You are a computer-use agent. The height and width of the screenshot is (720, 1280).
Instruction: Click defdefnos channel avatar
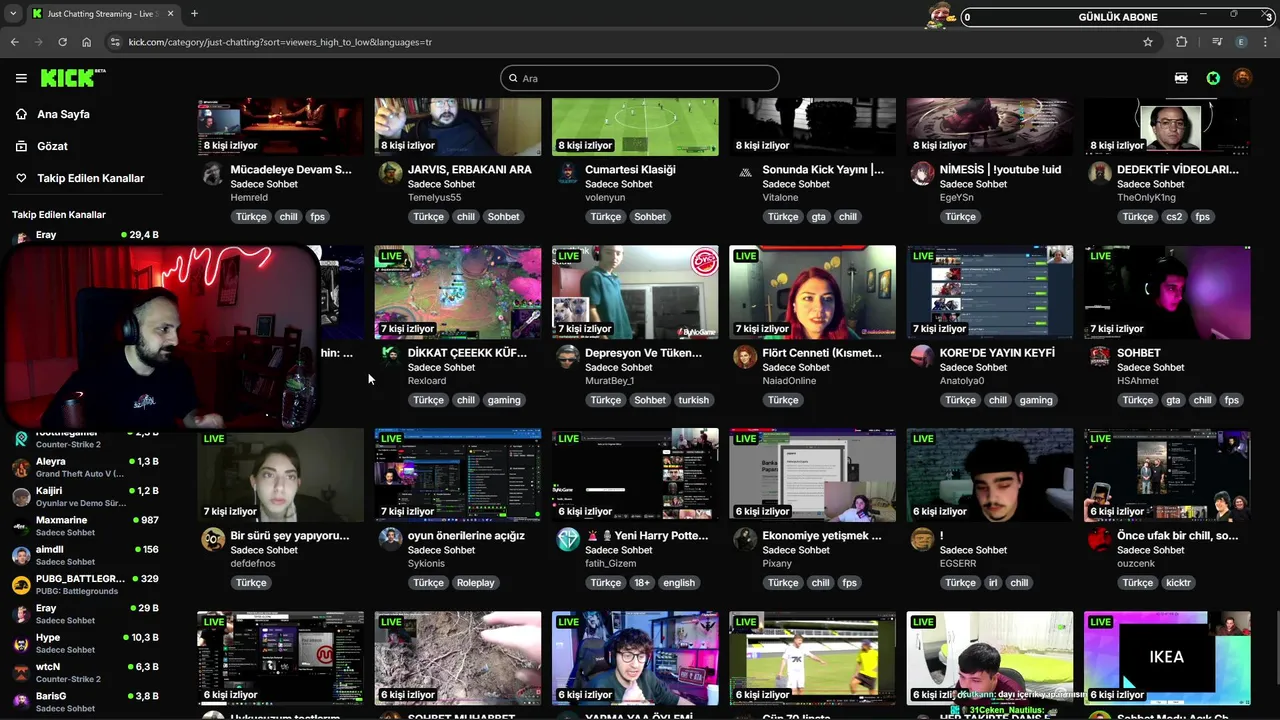(213, 540)
